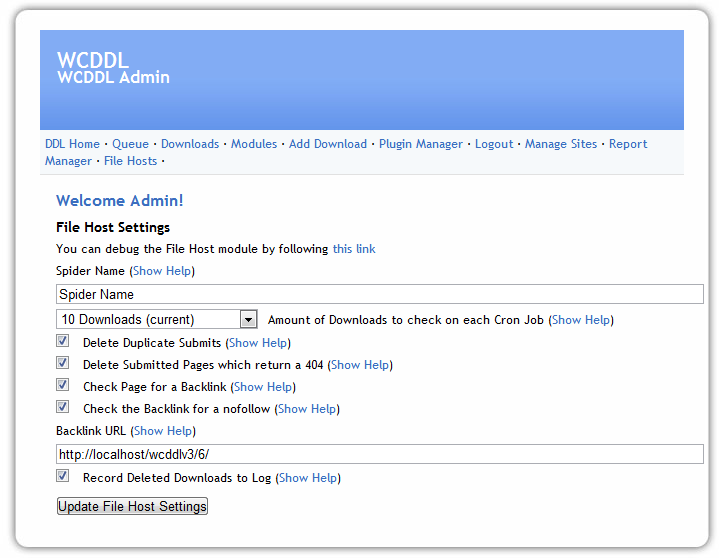Viewport: 719px width, 559px height.
Task: Navigate to the Modules page
Action: [254, 144]
